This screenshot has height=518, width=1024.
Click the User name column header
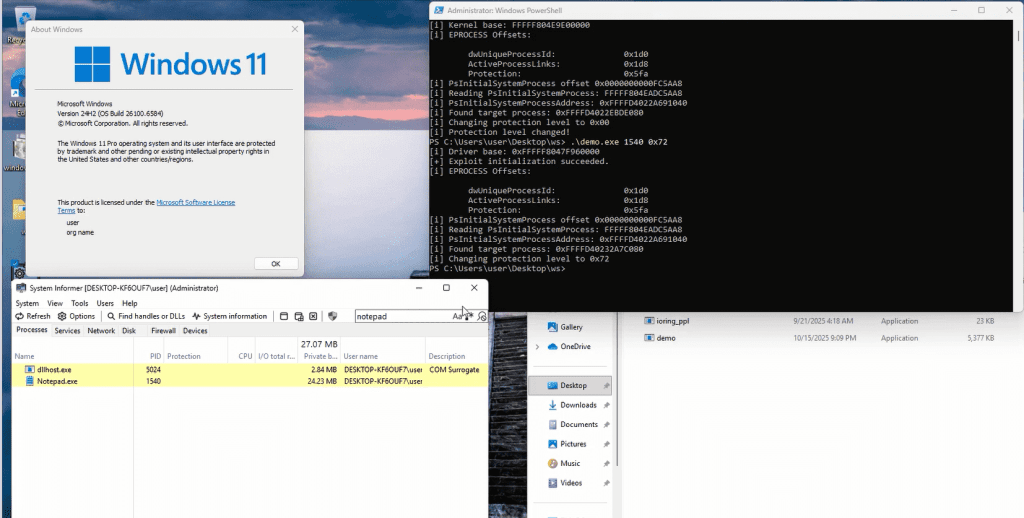coord(383,356)
